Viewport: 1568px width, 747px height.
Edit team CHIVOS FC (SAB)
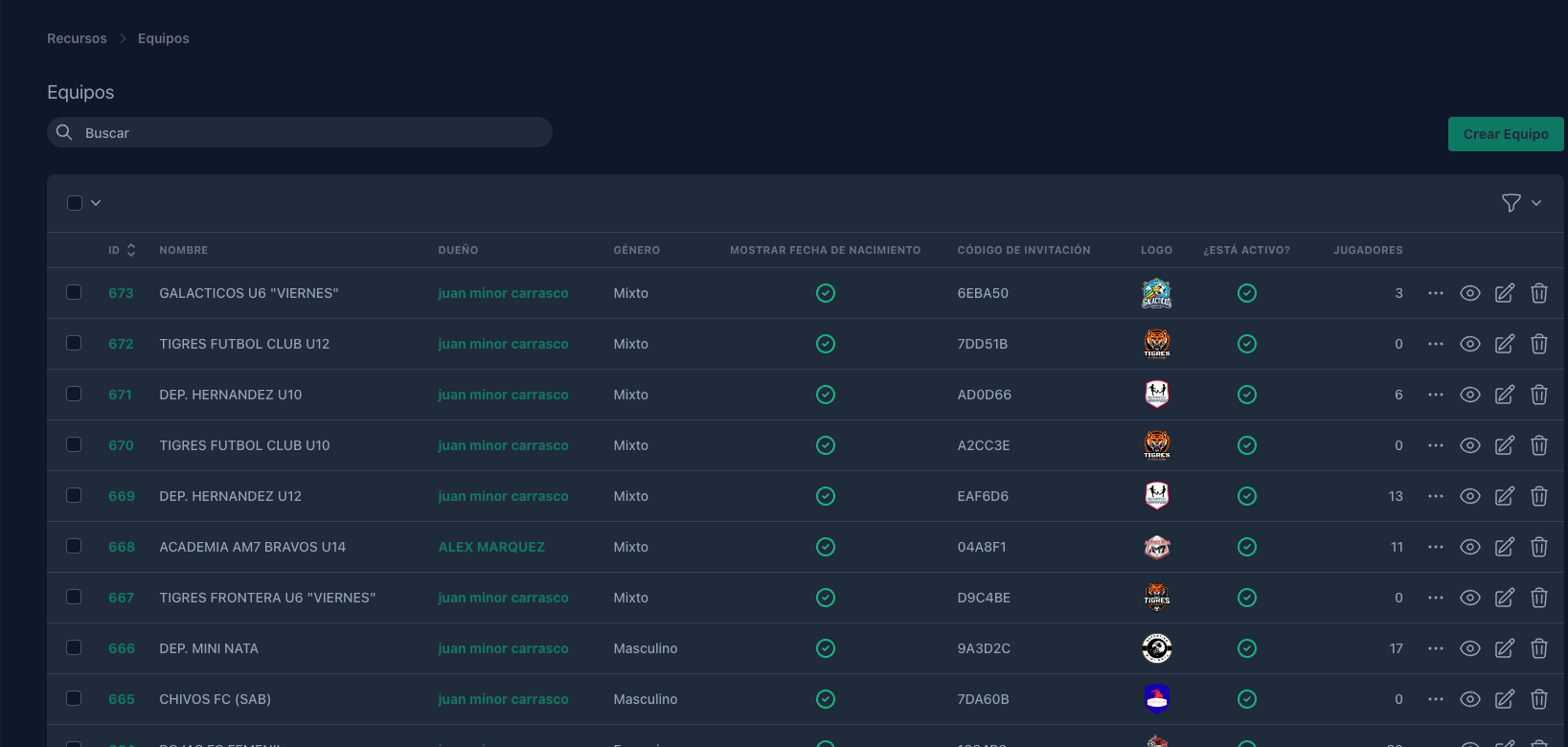coord(1504,699)
